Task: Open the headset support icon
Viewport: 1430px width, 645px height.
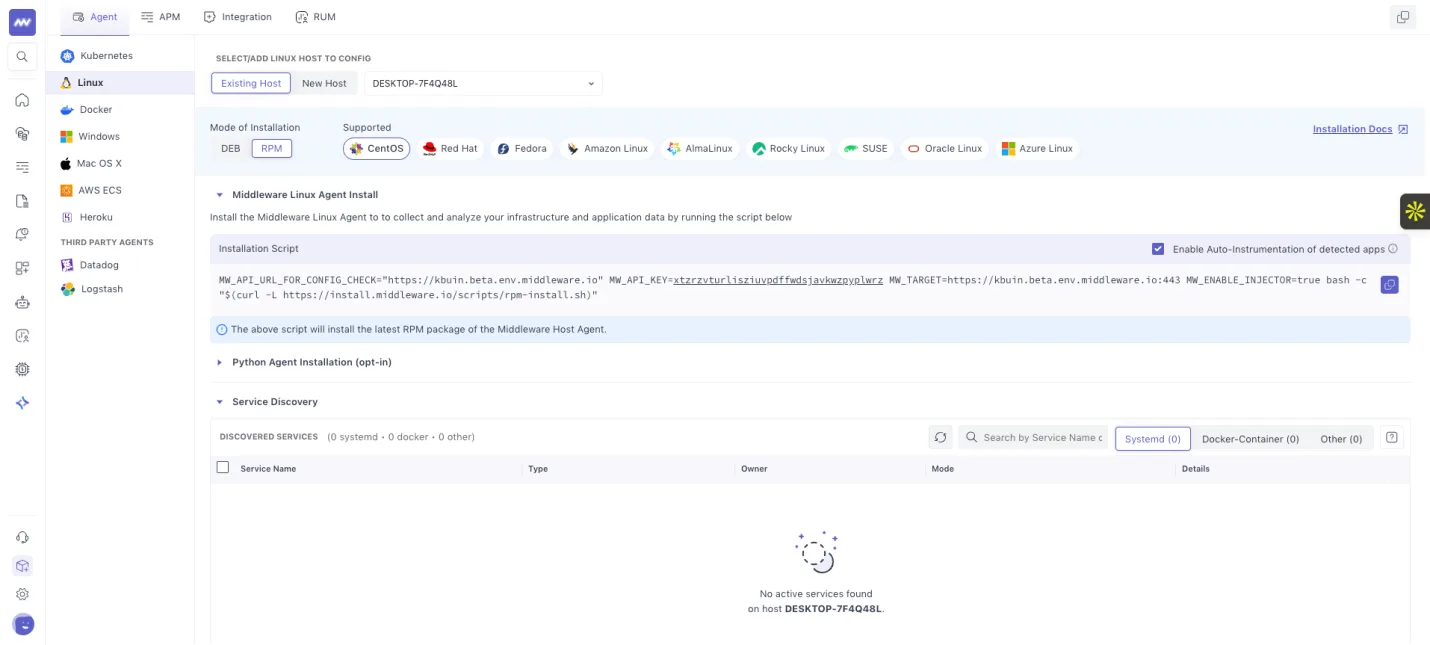Action: [22, 537]
